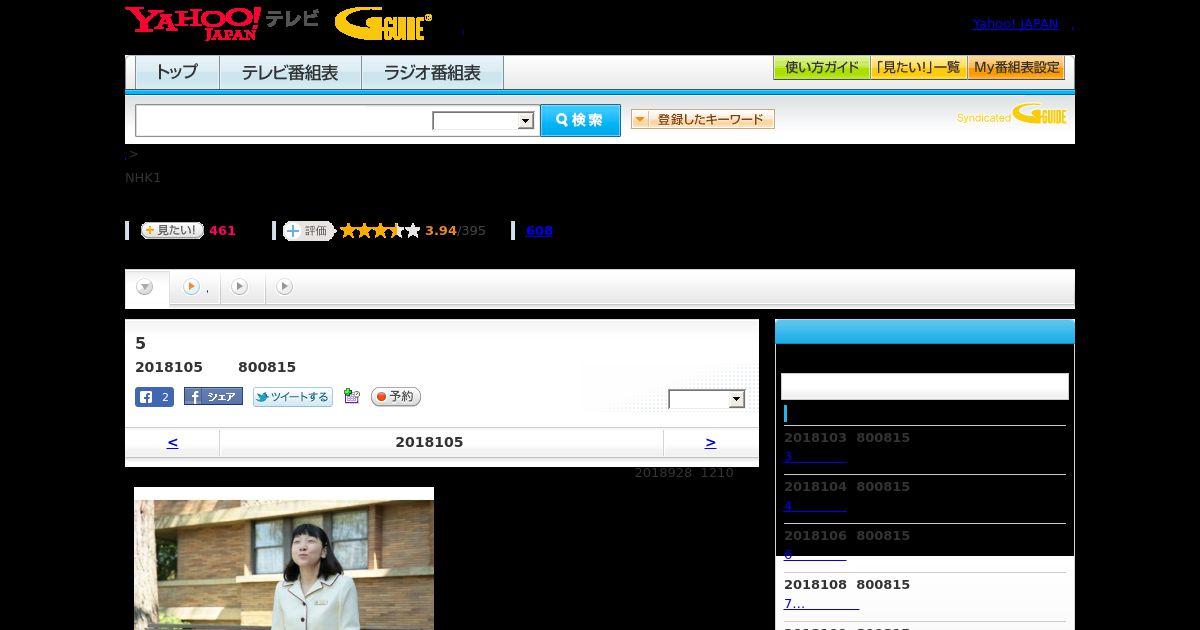Image resolution: width=1200 pixels, height=630 pixels.
Task: Open the search category dropdown
Action: click(x=483, y=121)
